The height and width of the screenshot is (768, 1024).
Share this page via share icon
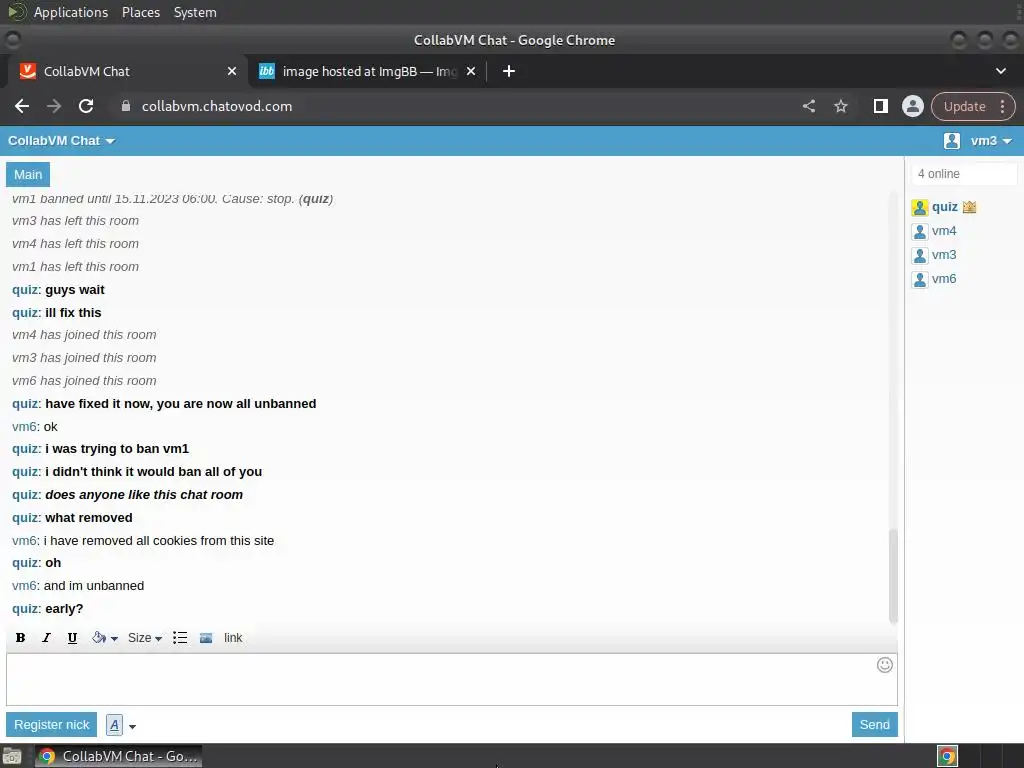pos(808,106)
